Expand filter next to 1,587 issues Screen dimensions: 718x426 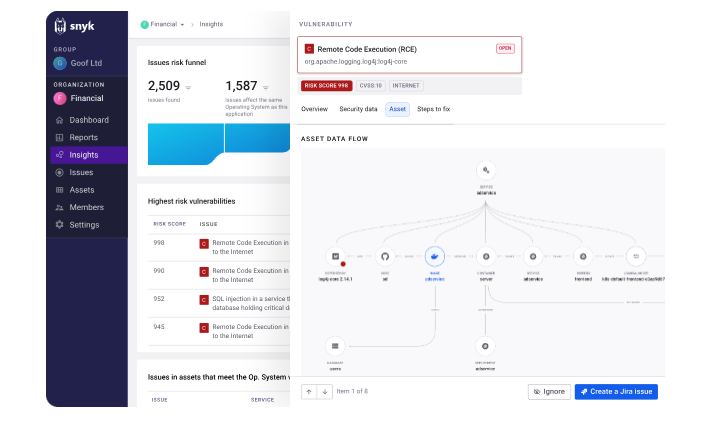266,87
